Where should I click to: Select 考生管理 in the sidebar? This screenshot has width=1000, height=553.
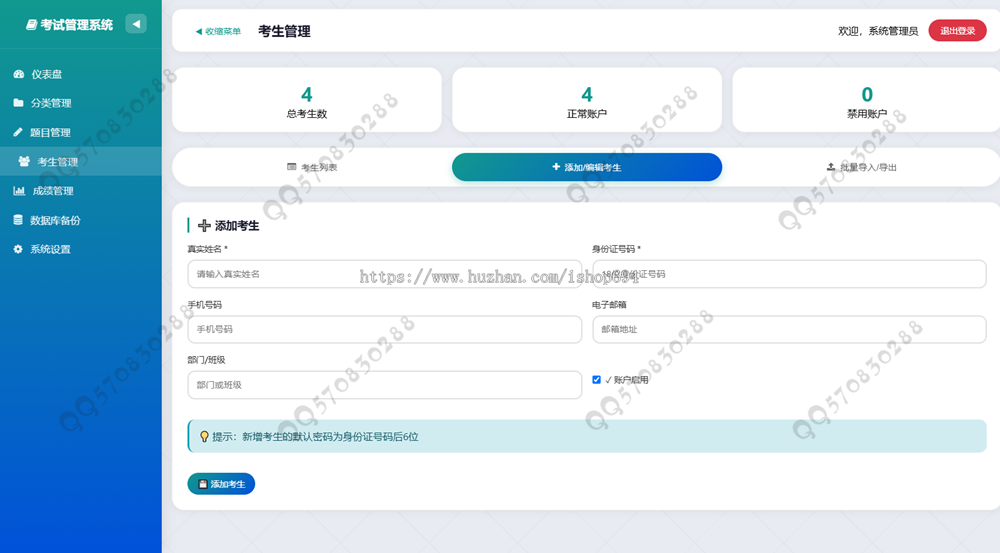[x=80, y=161]
